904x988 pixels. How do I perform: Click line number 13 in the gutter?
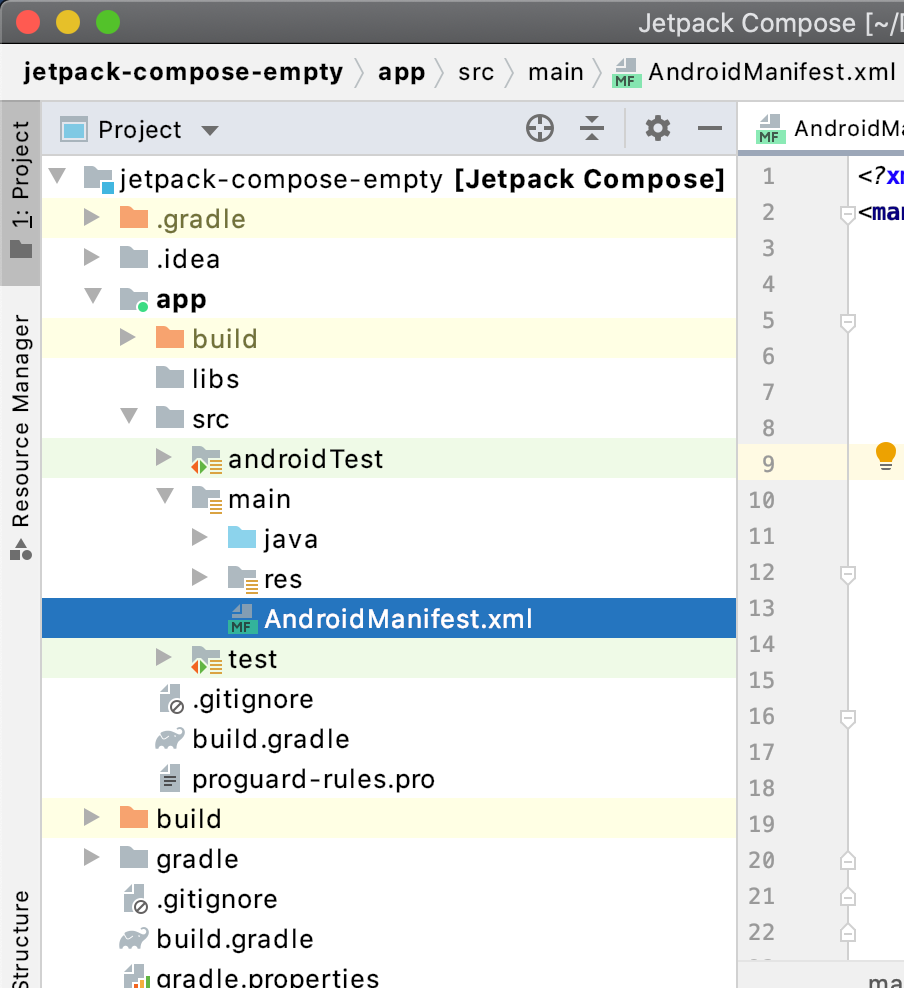pyautogui.click(x=762, y=608)
